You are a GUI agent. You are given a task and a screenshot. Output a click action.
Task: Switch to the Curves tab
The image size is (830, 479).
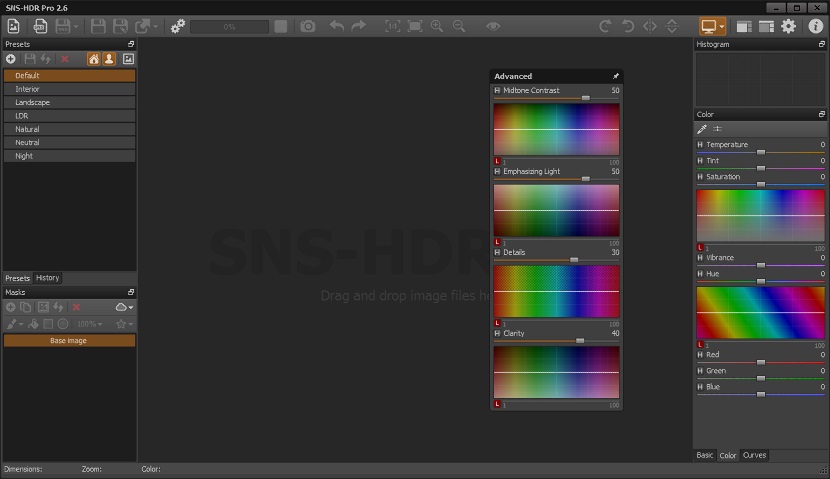tap(754, 455)
